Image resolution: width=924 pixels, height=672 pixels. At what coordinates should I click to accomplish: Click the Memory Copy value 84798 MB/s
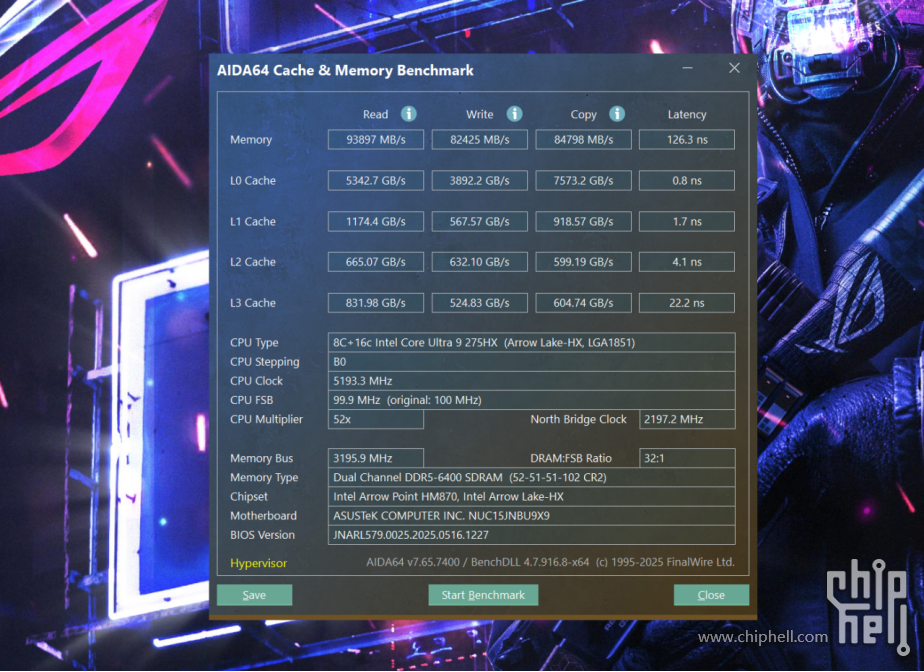pos(583,140)
